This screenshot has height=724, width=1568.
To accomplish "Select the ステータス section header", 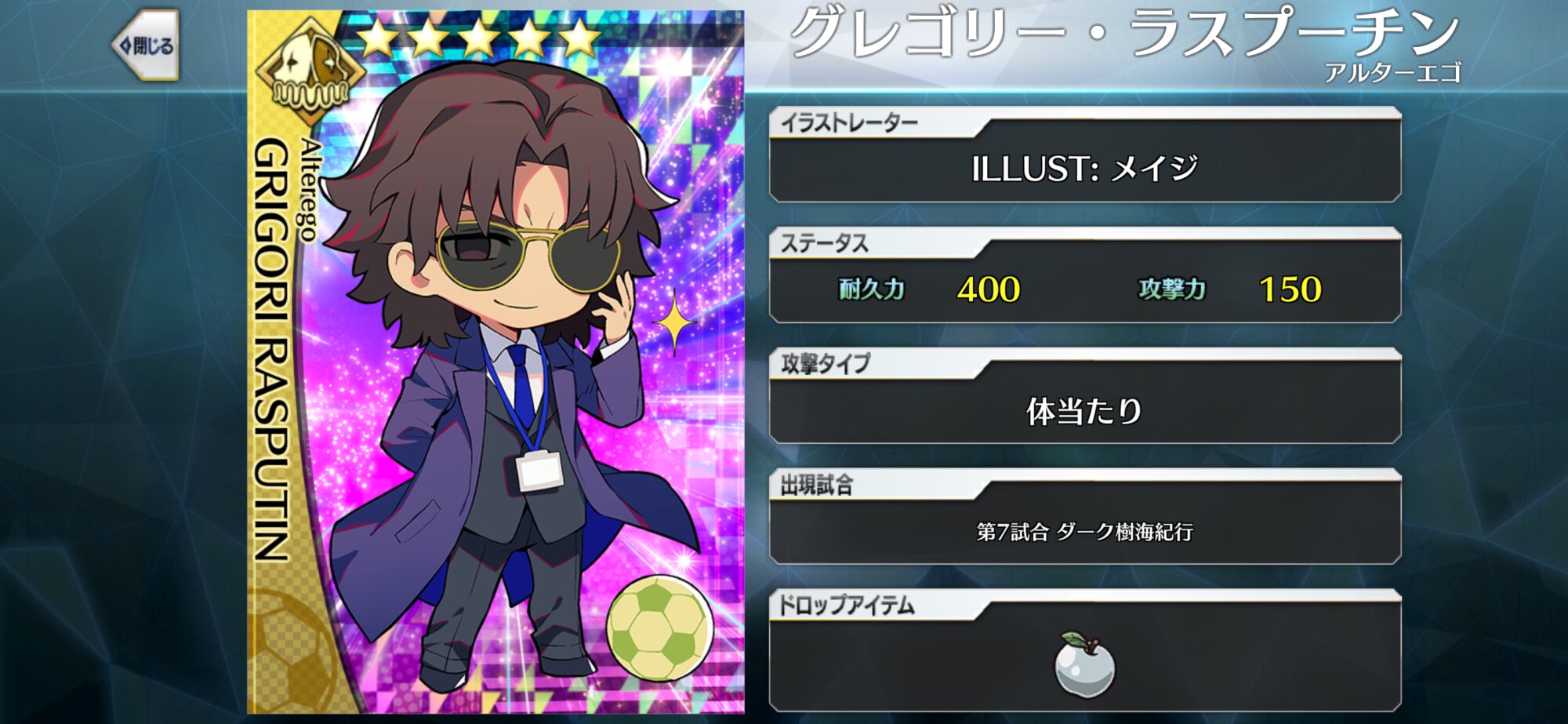I will pos(824,244).
